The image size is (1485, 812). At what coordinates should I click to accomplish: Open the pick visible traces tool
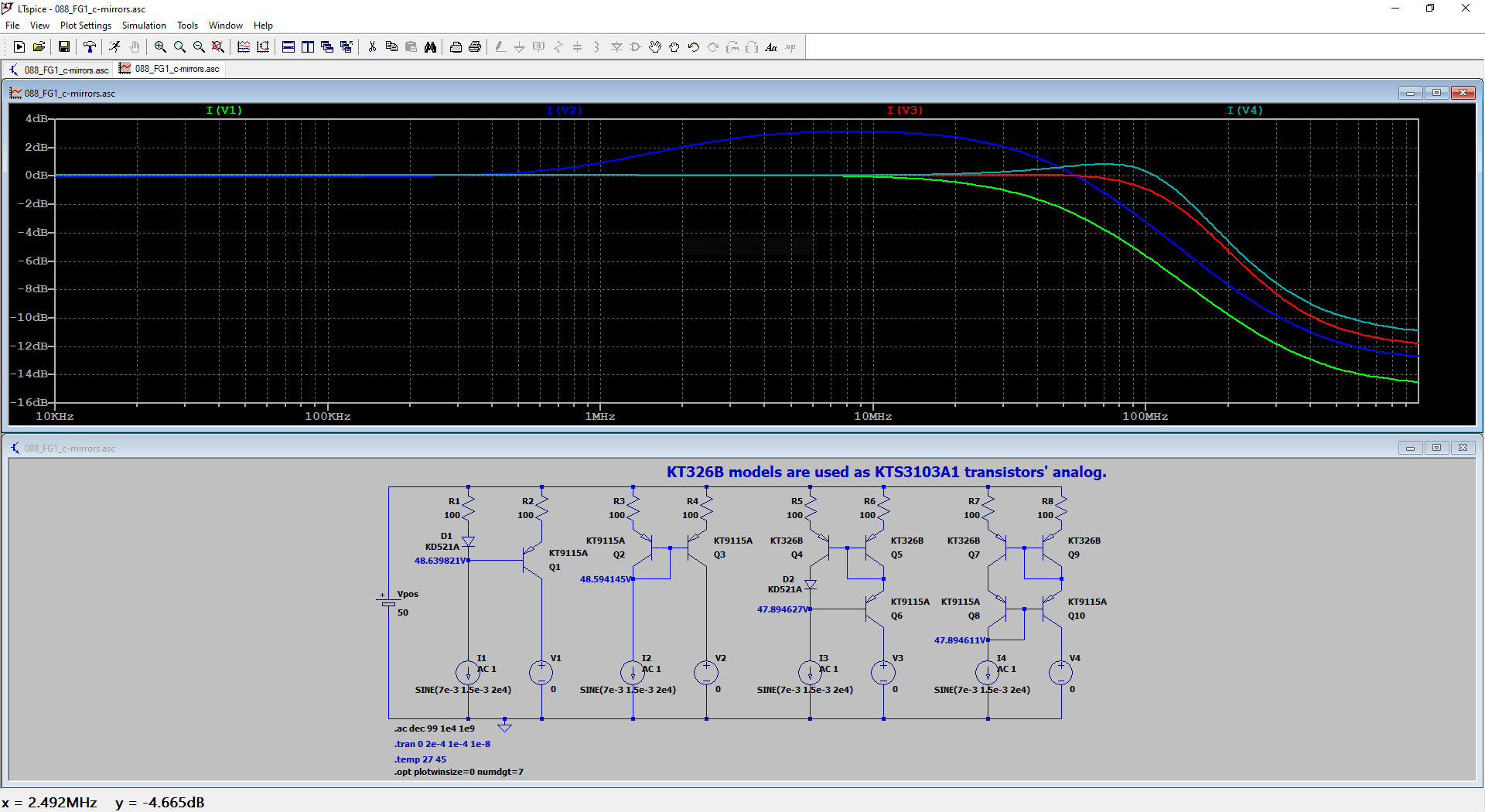point(244,47)
